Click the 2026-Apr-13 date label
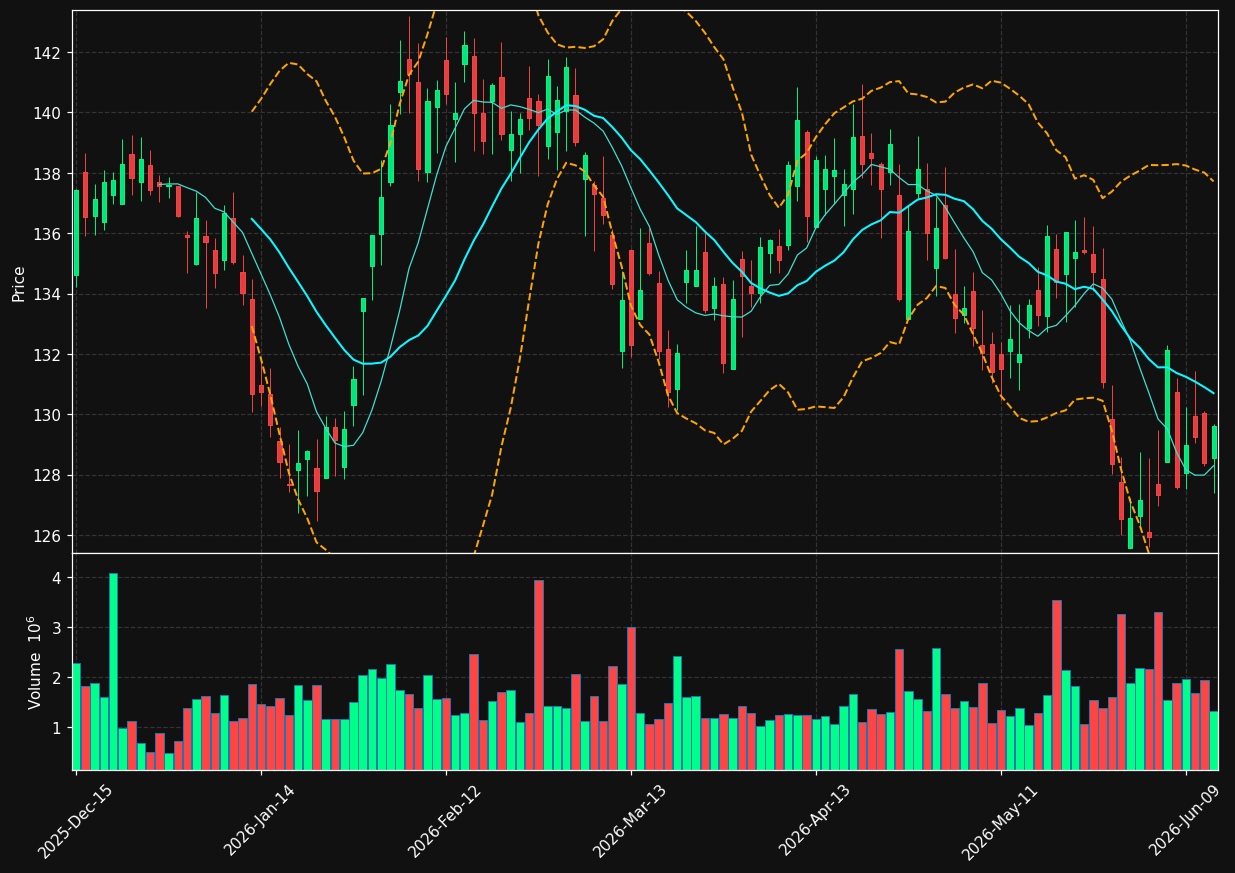1235x873 pixels. (815, 821)
